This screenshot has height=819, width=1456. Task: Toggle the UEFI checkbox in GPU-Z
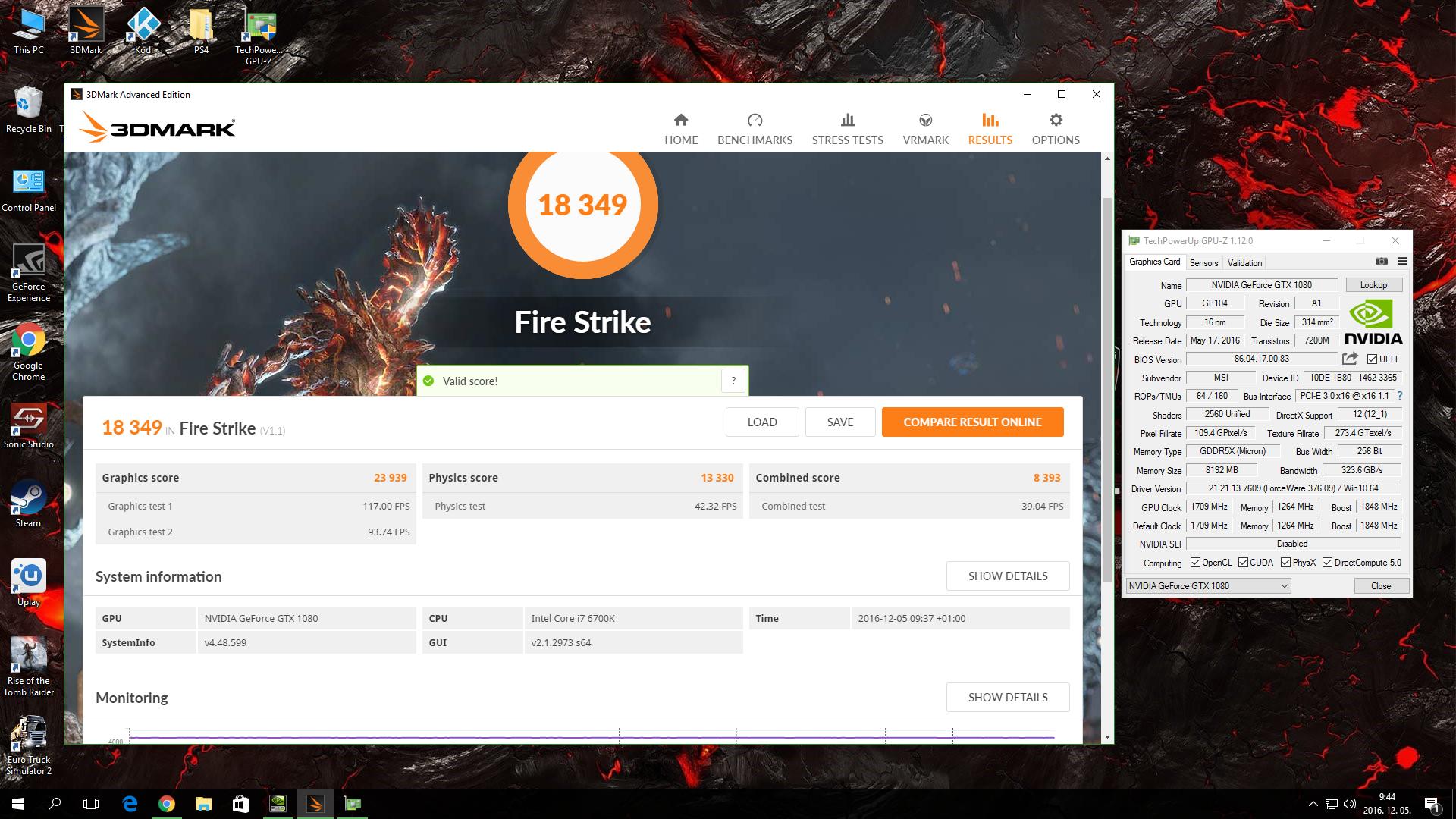click(1372, 359)
